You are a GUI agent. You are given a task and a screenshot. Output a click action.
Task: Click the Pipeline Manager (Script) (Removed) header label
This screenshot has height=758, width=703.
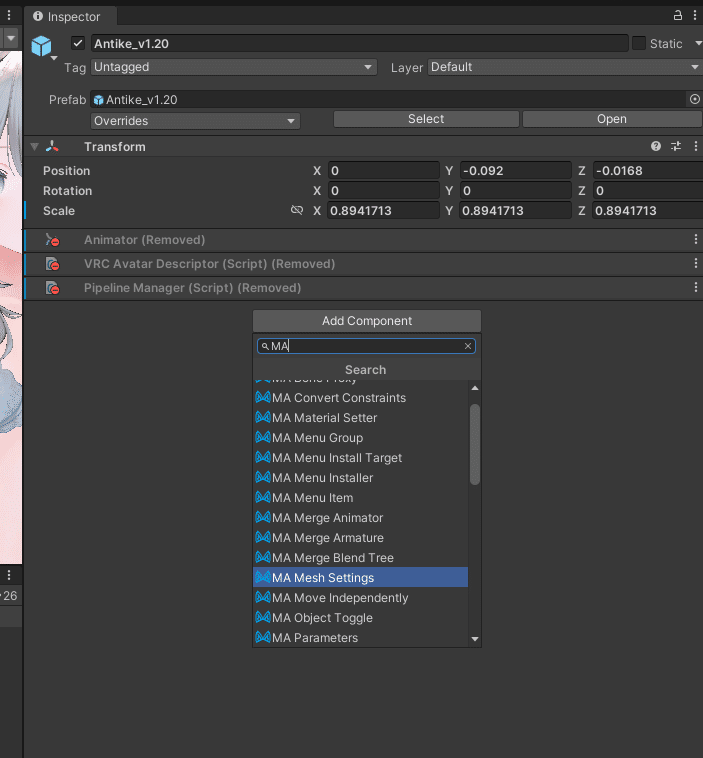192,288
